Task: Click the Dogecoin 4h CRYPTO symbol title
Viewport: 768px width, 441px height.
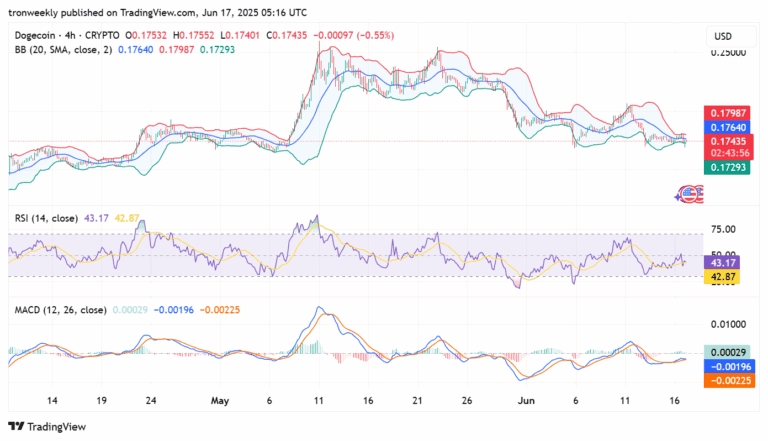Action: 63,36
